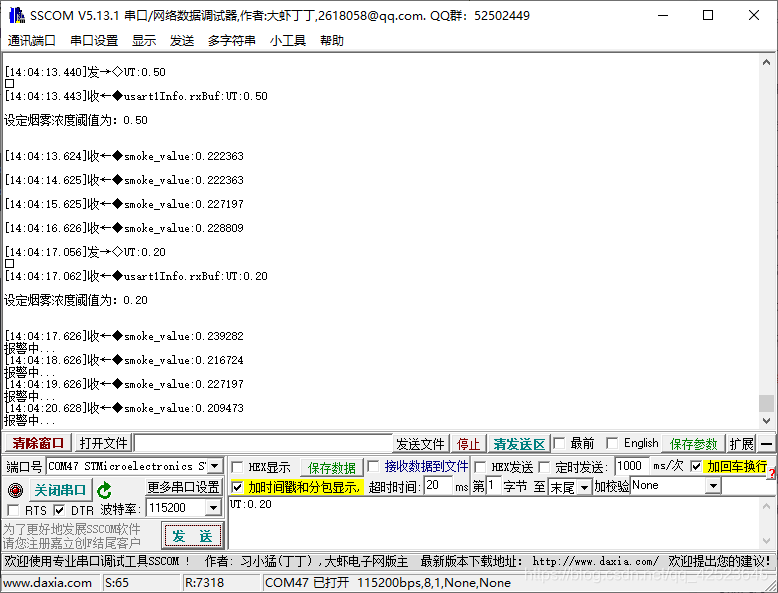Click the 停止 button
The width and height of the screenshot is (778, 593).
(x=468, y=444)
